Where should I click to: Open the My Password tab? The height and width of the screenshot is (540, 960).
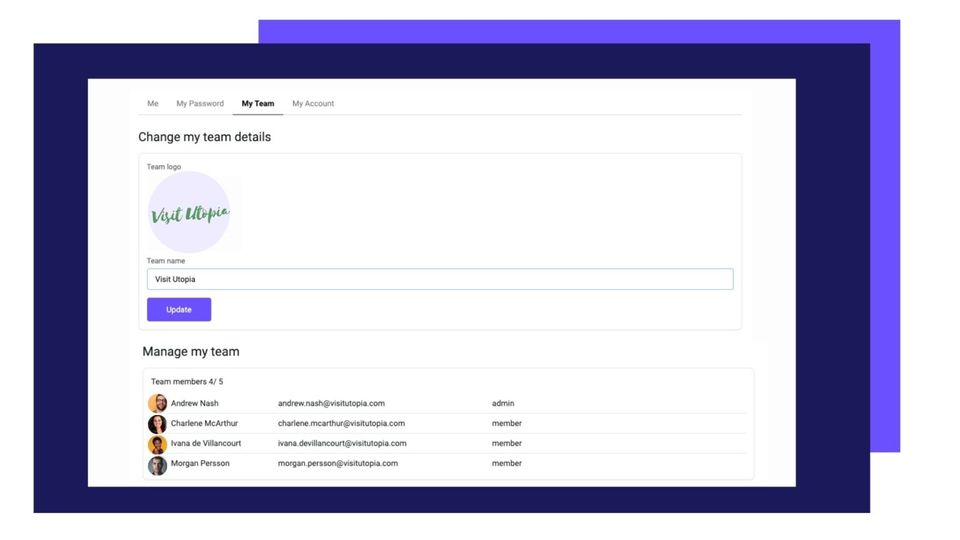click(200, 103)
